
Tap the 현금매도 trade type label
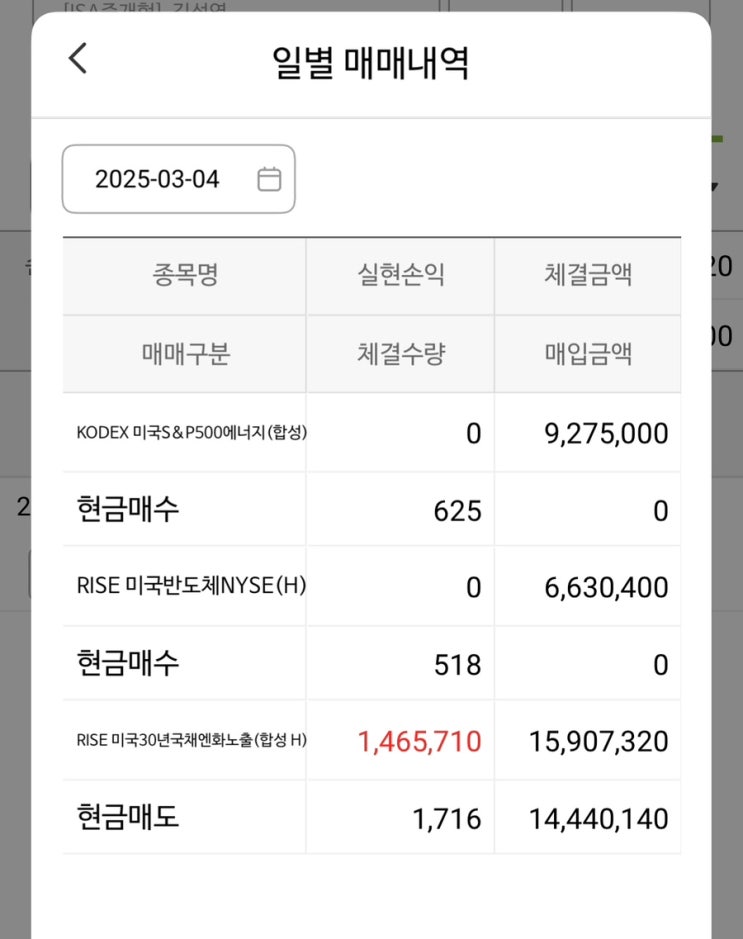[128, 816]
